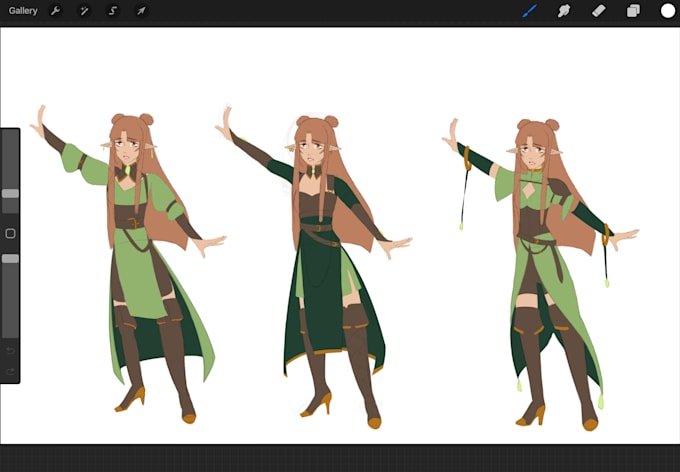Select the Eraser tool
The image size is (680, 472).
[598, 11]
